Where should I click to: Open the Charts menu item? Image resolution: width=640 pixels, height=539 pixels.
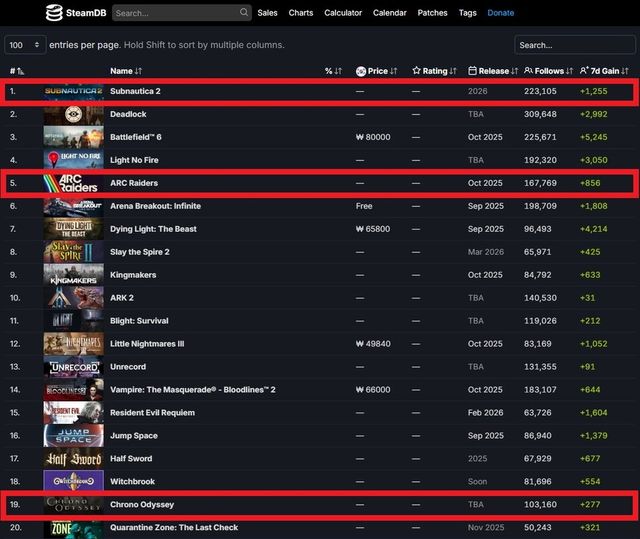tap(300, 13)
